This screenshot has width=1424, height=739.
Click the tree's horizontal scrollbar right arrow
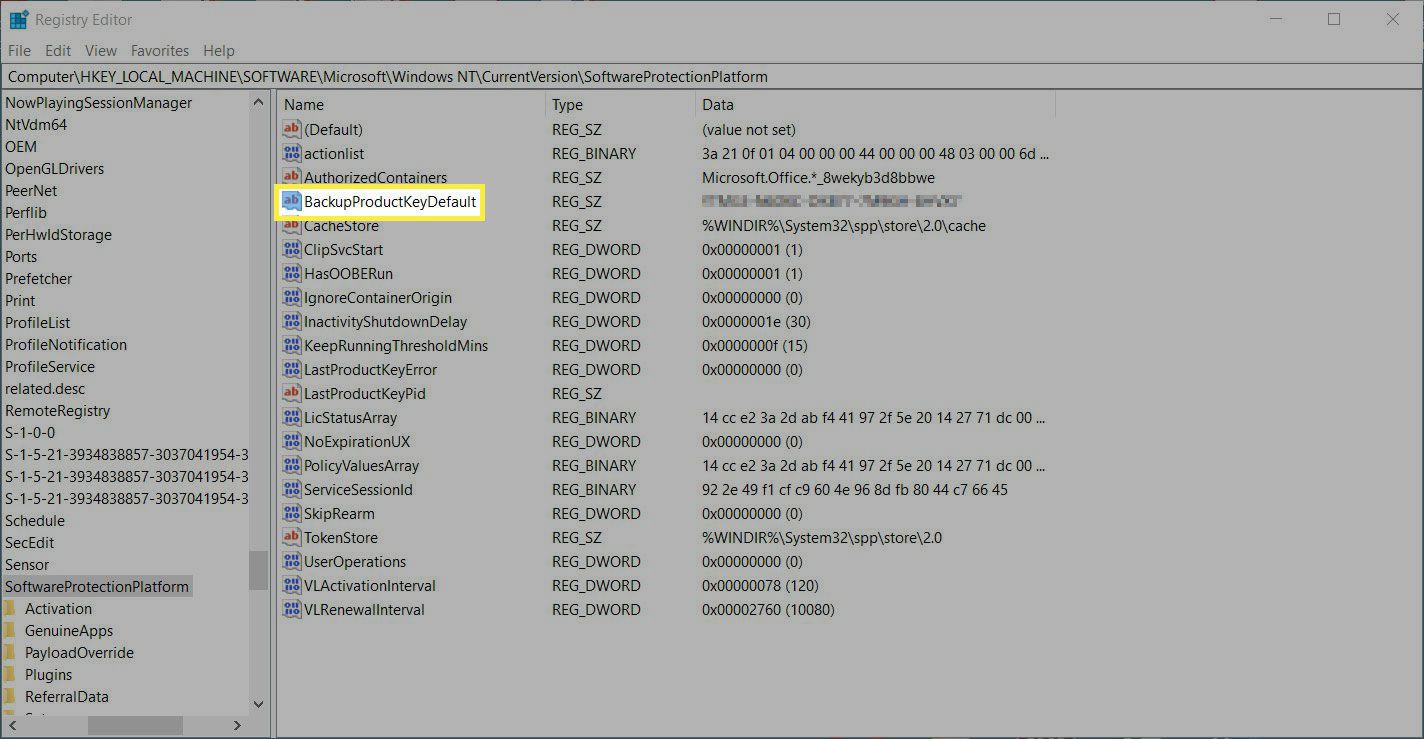237,725
